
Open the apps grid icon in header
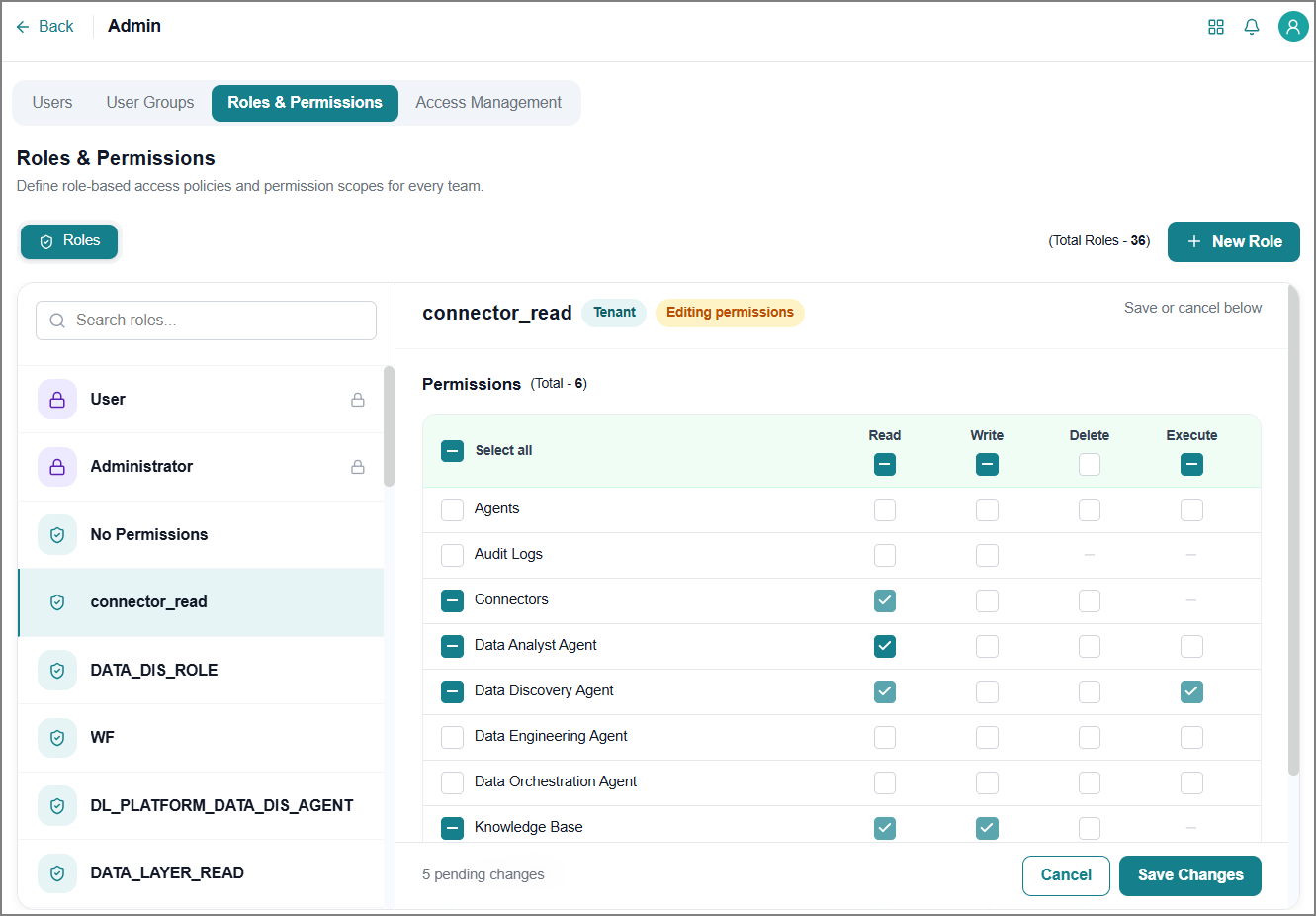pos(1216,27)
